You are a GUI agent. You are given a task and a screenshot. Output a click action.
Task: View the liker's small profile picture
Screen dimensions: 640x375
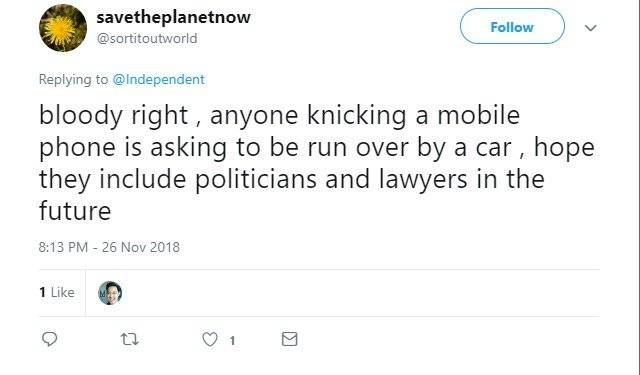click(110, 293)
